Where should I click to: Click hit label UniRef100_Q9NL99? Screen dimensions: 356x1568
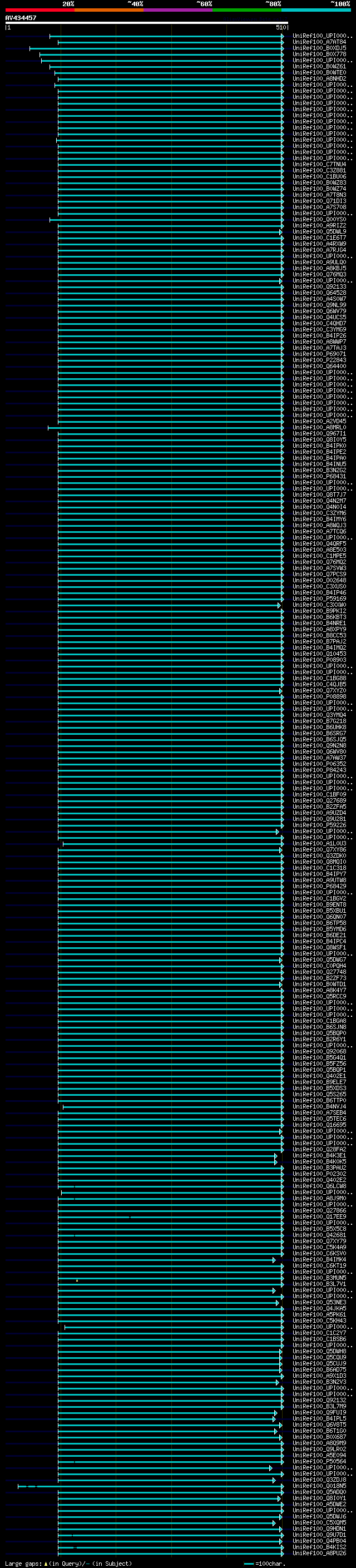tap(319, 305)
